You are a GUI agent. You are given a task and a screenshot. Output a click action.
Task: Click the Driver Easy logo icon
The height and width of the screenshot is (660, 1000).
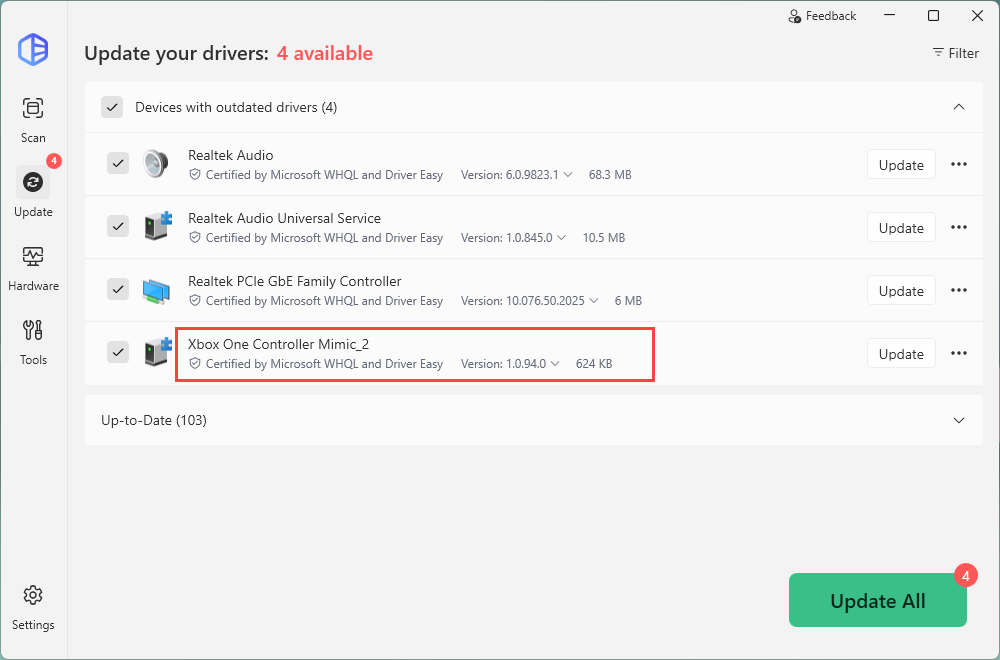pyautogui.click(x=33, y=49)
